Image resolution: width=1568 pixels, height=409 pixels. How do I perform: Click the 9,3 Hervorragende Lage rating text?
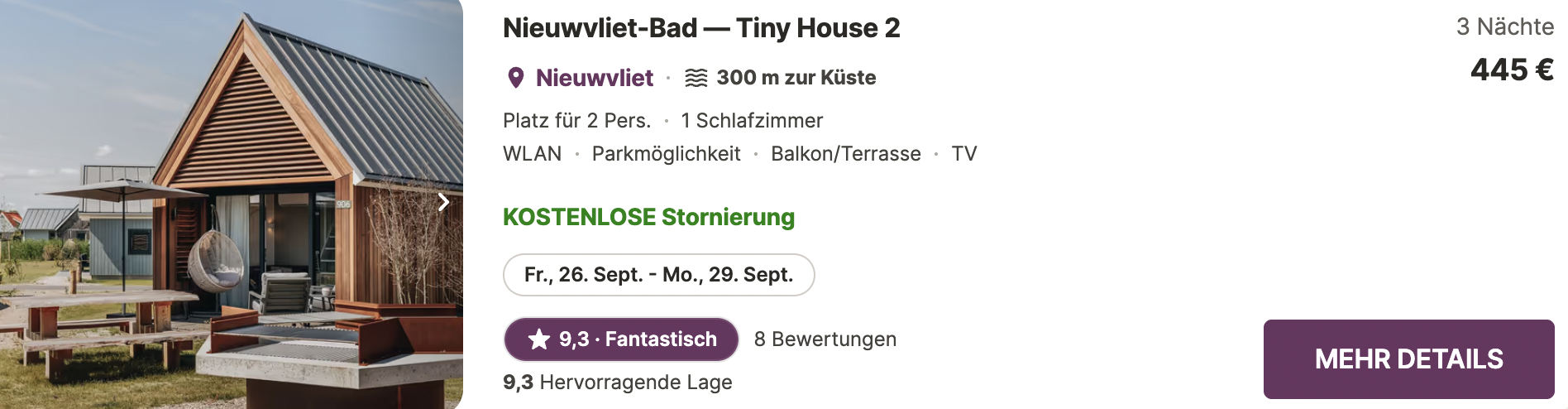point(617,383)
